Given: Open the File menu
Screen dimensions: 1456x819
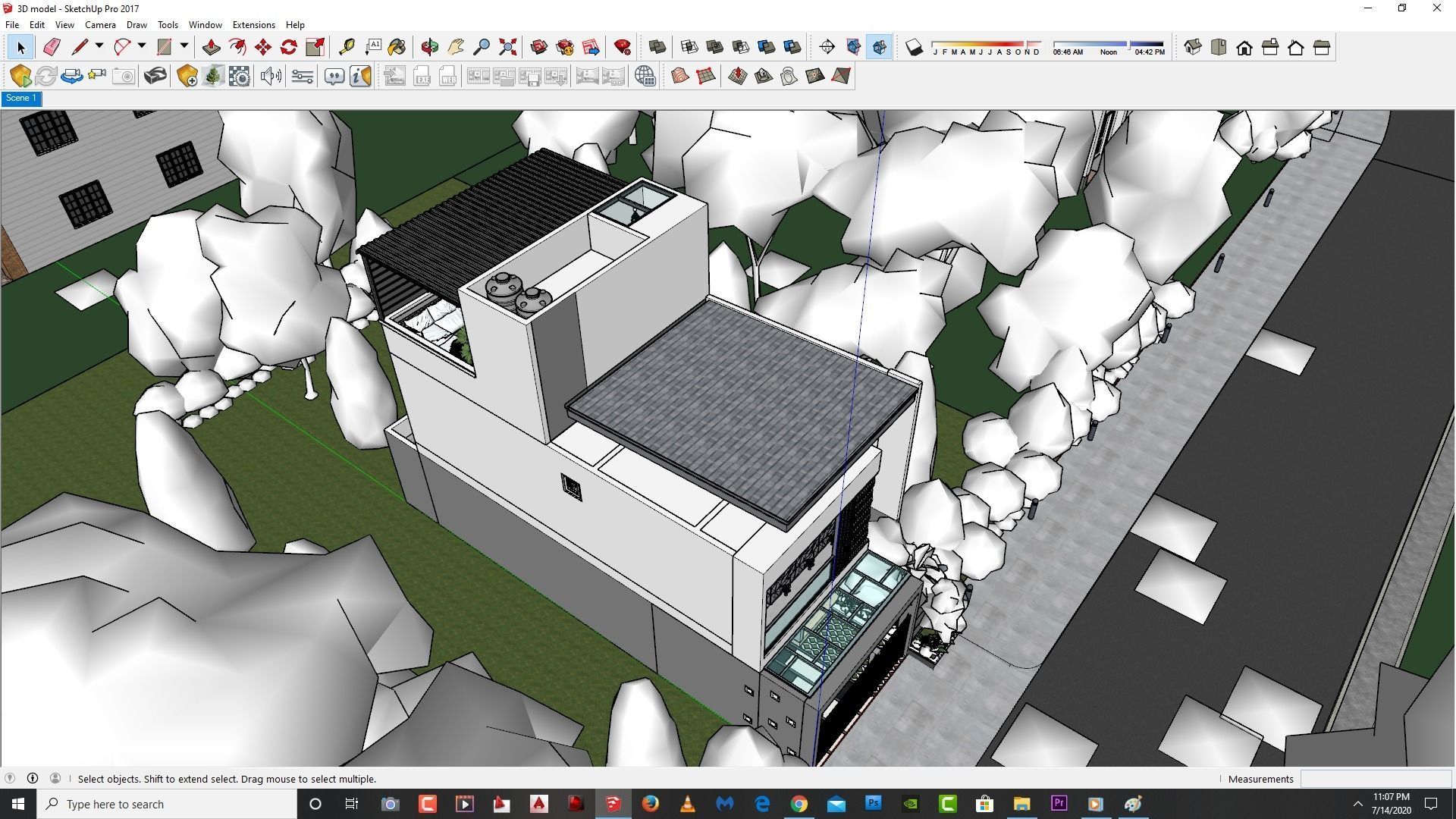Looking at the screenshot, I should point(12,25).
